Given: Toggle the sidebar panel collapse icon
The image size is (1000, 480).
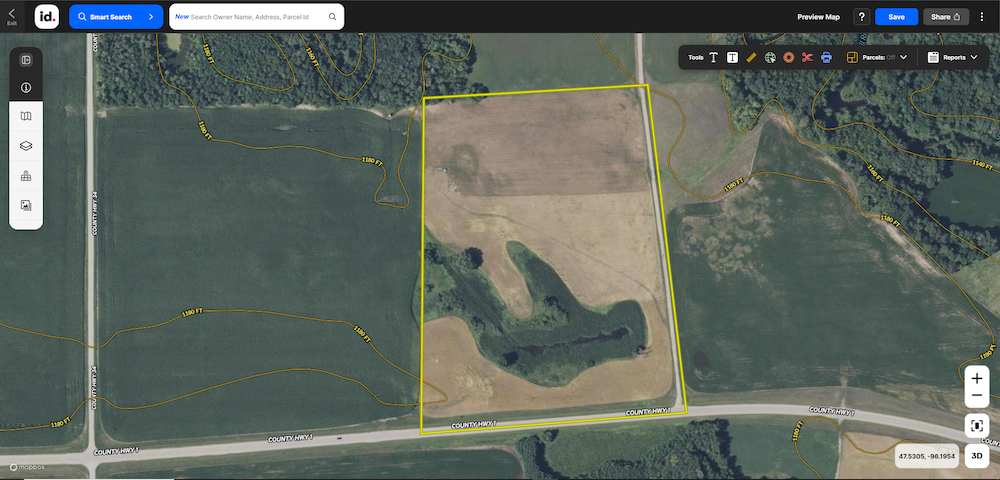Looking at the screenshot, I should point(26,60).
